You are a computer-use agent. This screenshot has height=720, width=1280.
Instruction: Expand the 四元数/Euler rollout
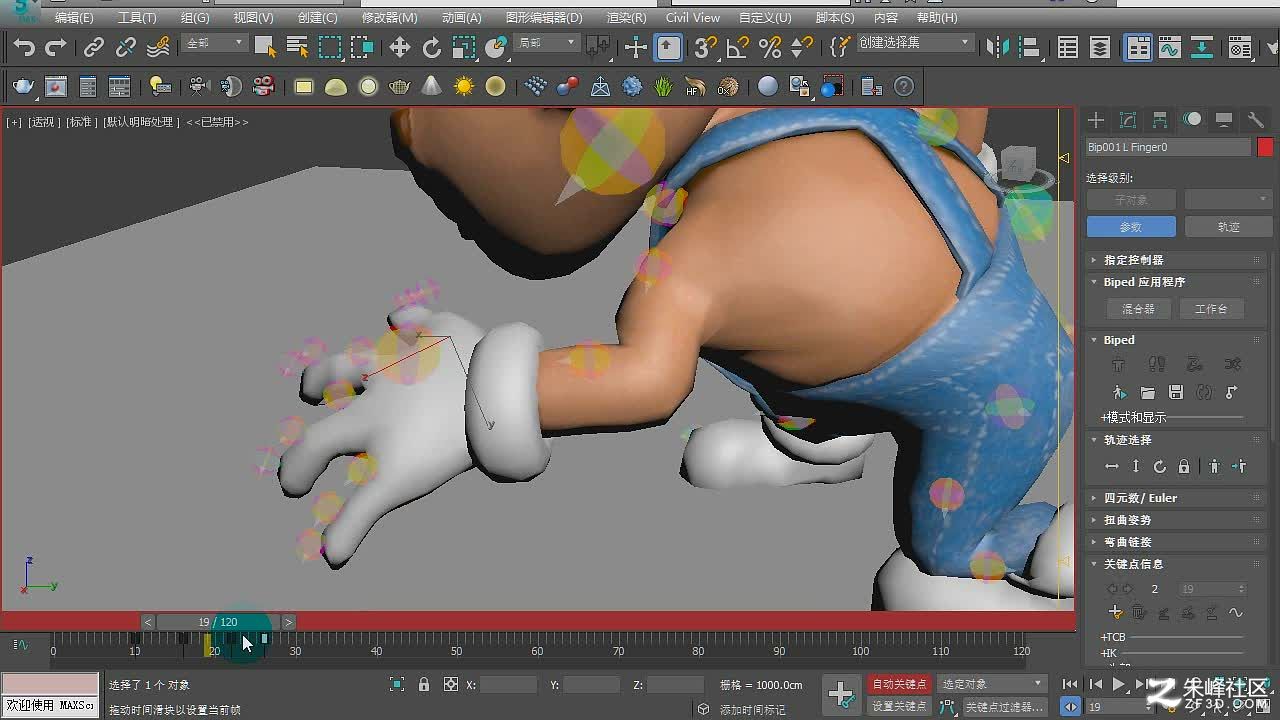click(1176, 498)
